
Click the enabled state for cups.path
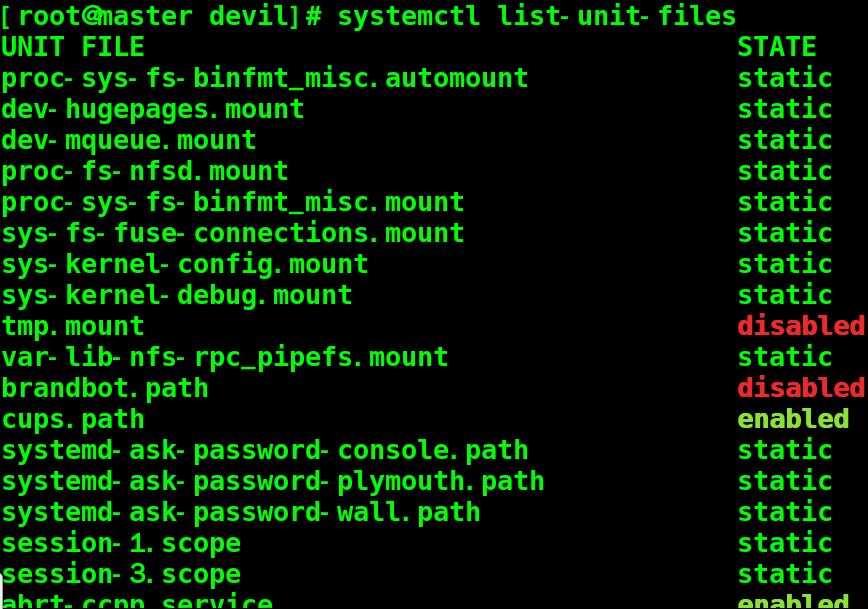[x=793, y=419]
